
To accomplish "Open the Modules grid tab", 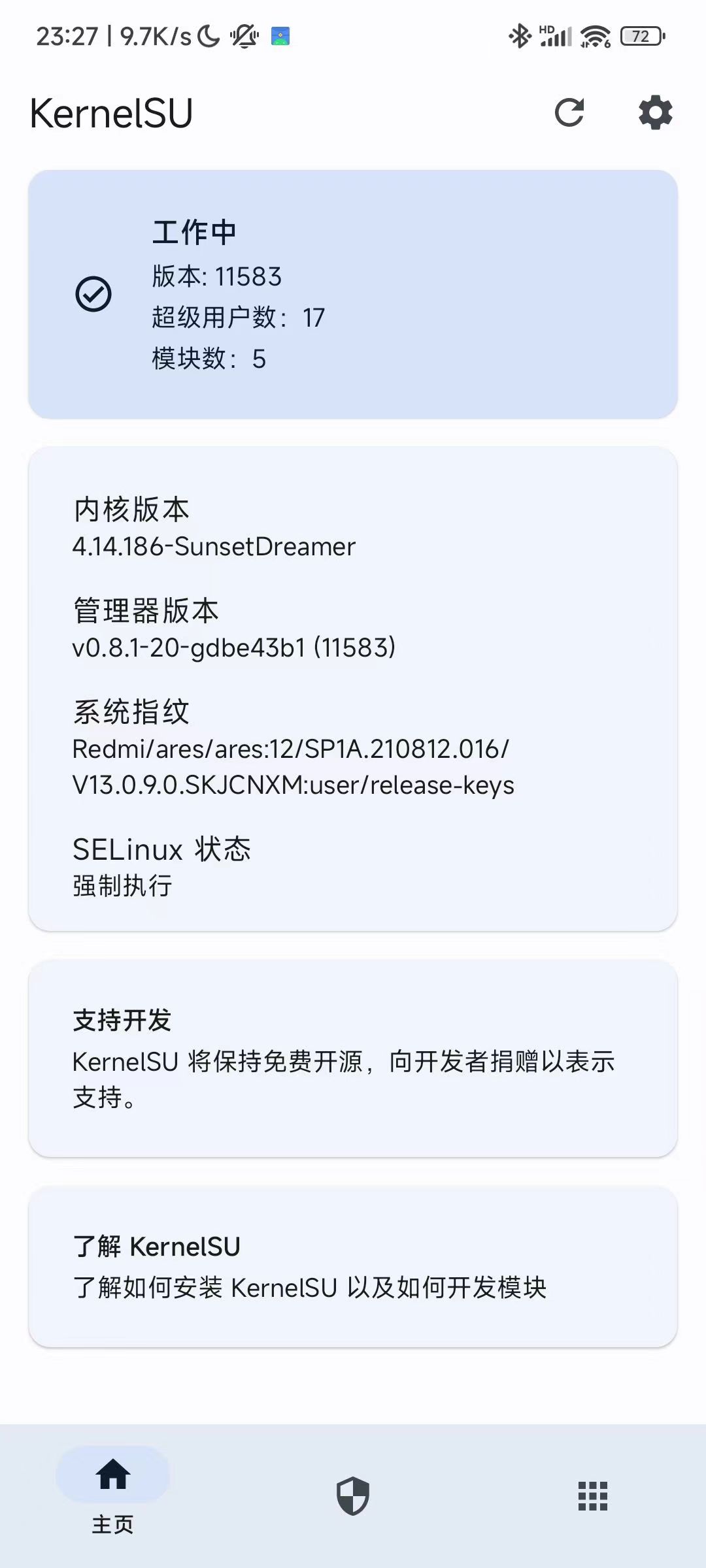I will (593, 1495).
